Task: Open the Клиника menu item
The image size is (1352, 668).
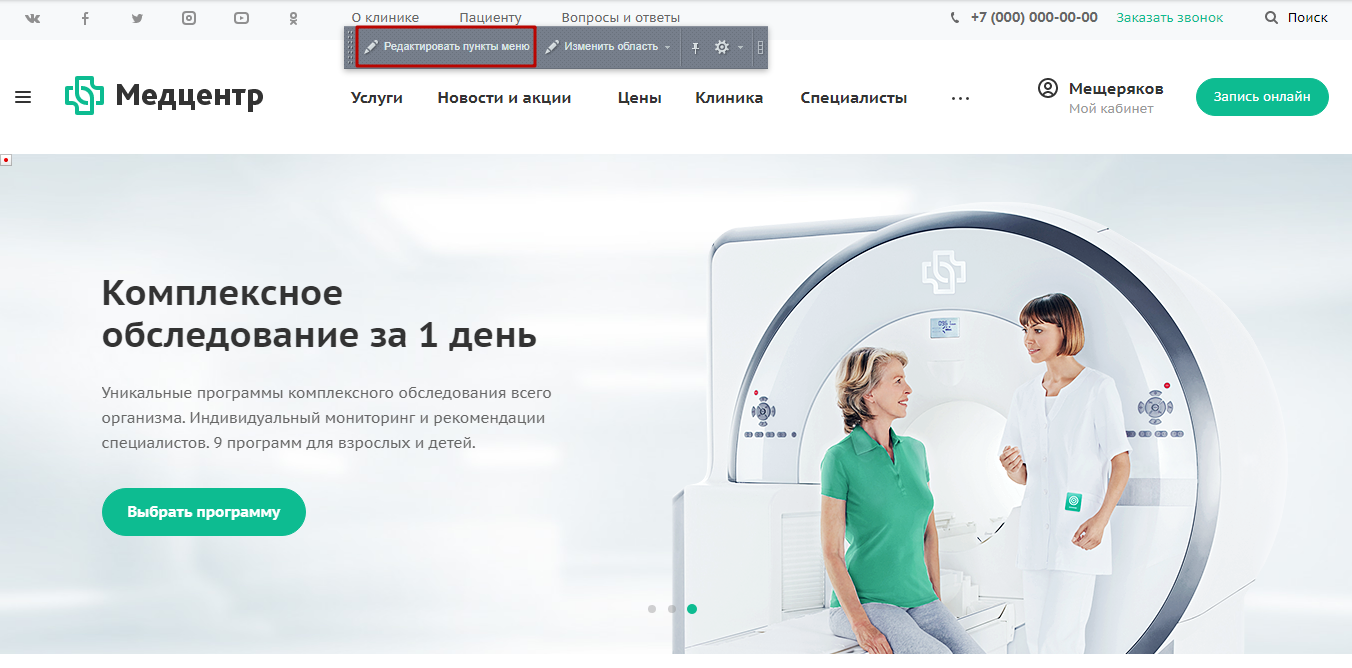Action: pyautogui.click(x=729, y=97)
